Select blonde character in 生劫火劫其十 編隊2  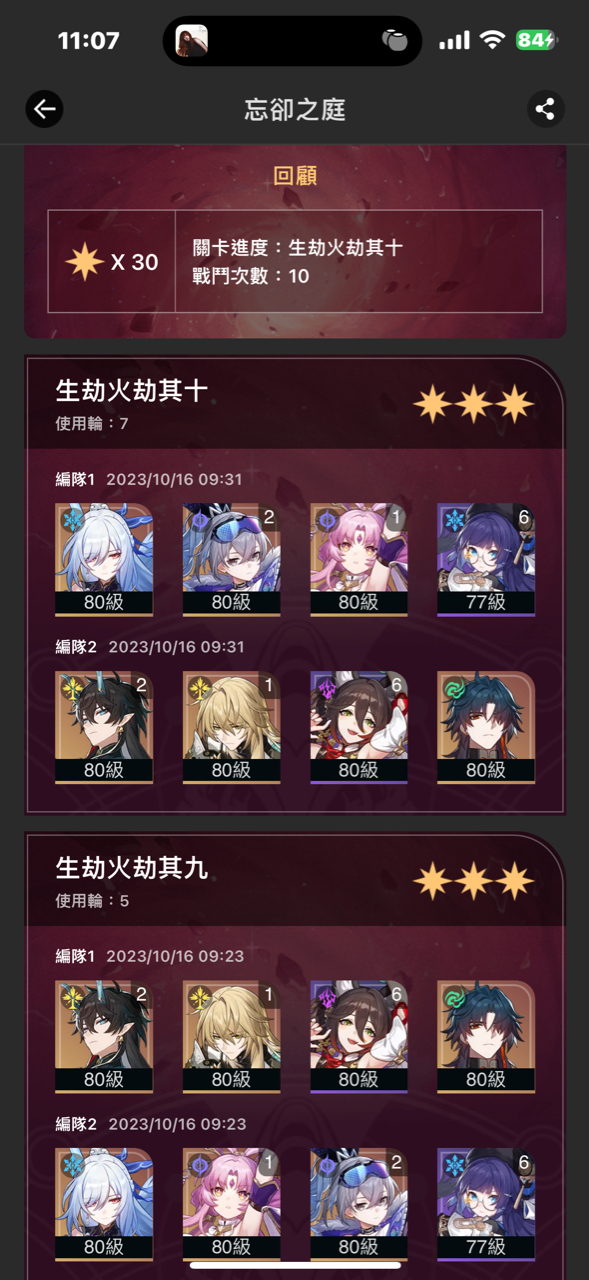tap(231, 728)
